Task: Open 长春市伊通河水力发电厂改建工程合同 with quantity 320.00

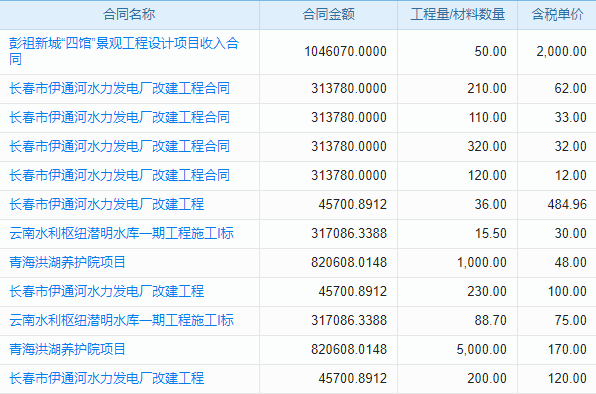Action: [119, 146]
